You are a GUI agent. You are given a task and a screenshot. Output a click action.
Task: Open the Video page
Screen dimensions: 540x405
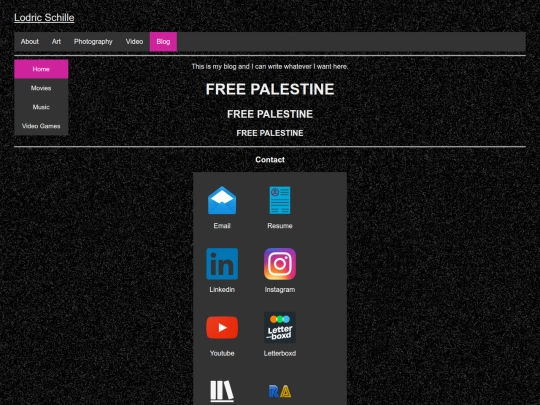(x=134, y=42)
